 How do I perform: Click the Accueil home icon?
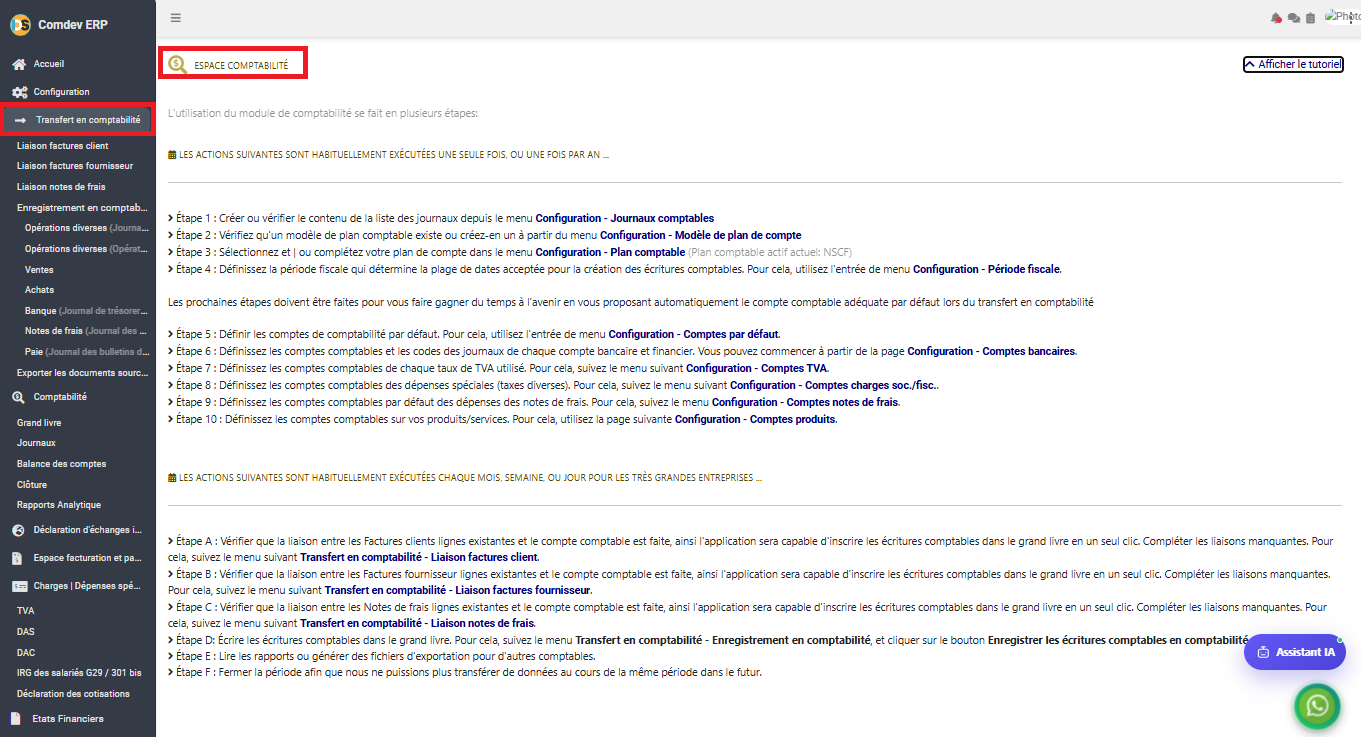tap(19, 64)
